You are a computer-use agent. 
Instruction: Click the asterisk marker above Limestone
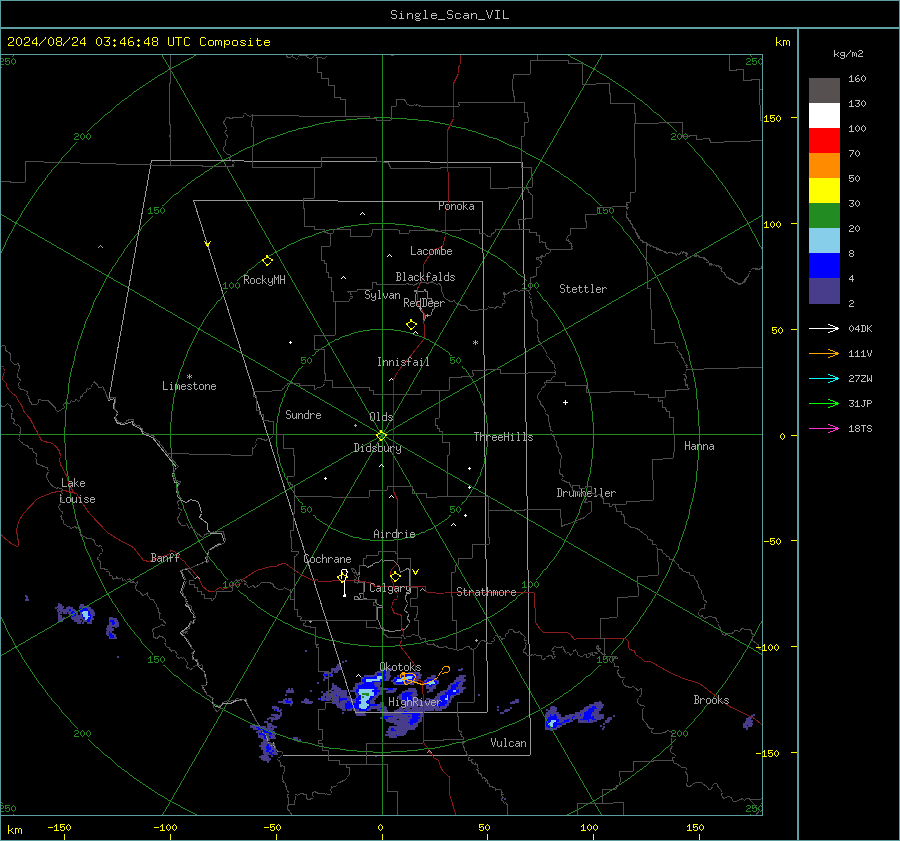coord(189,377)
